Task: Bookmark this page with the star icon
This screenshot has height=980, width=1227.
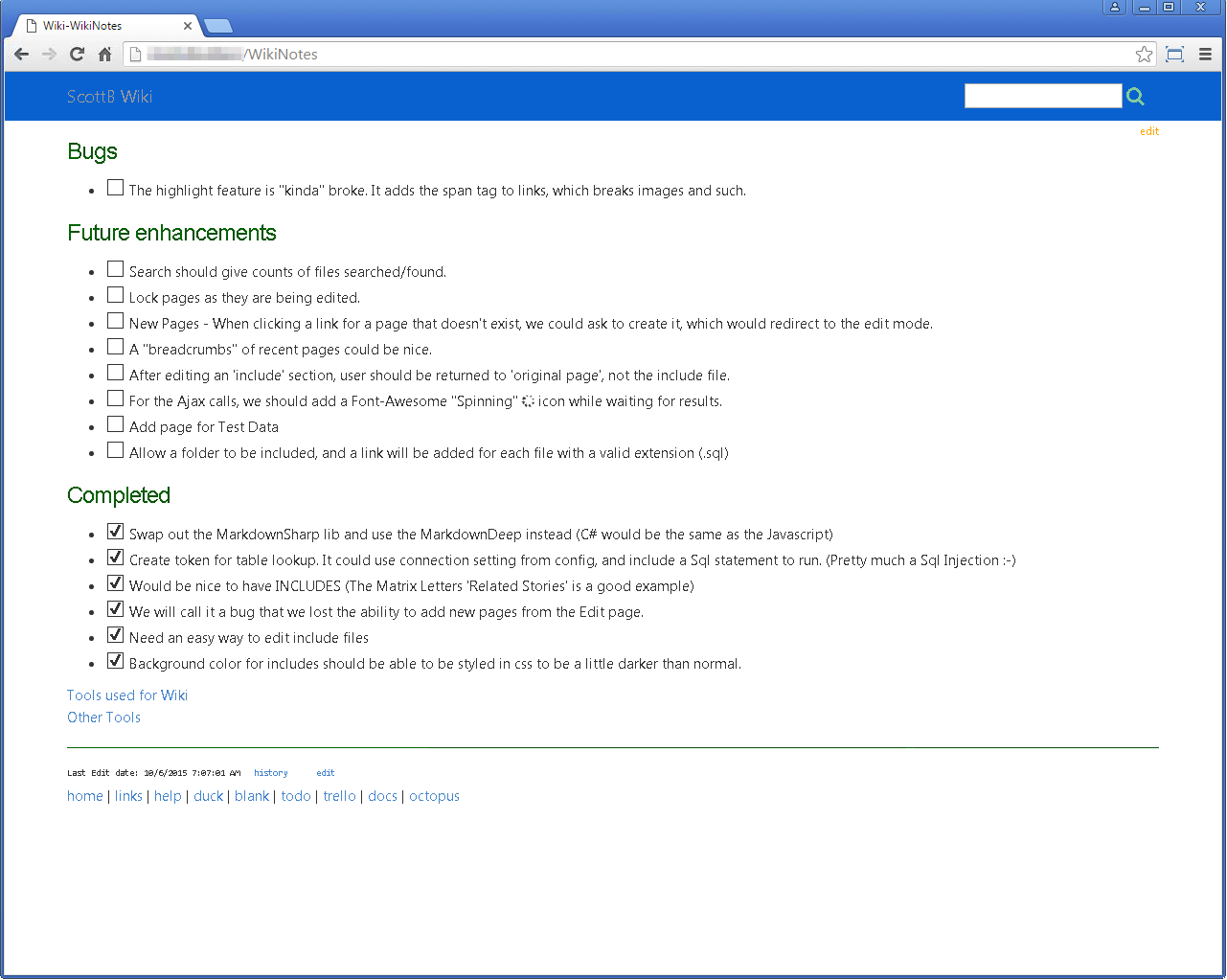Action: tap(1144, 55)
